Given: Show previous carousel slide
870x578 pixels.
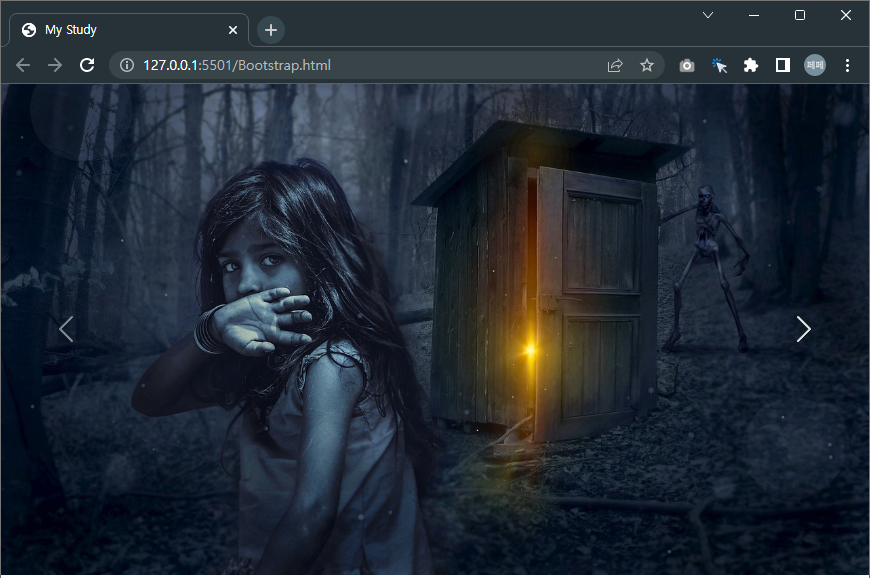Looking at the screenshot, I should (66, 329).
